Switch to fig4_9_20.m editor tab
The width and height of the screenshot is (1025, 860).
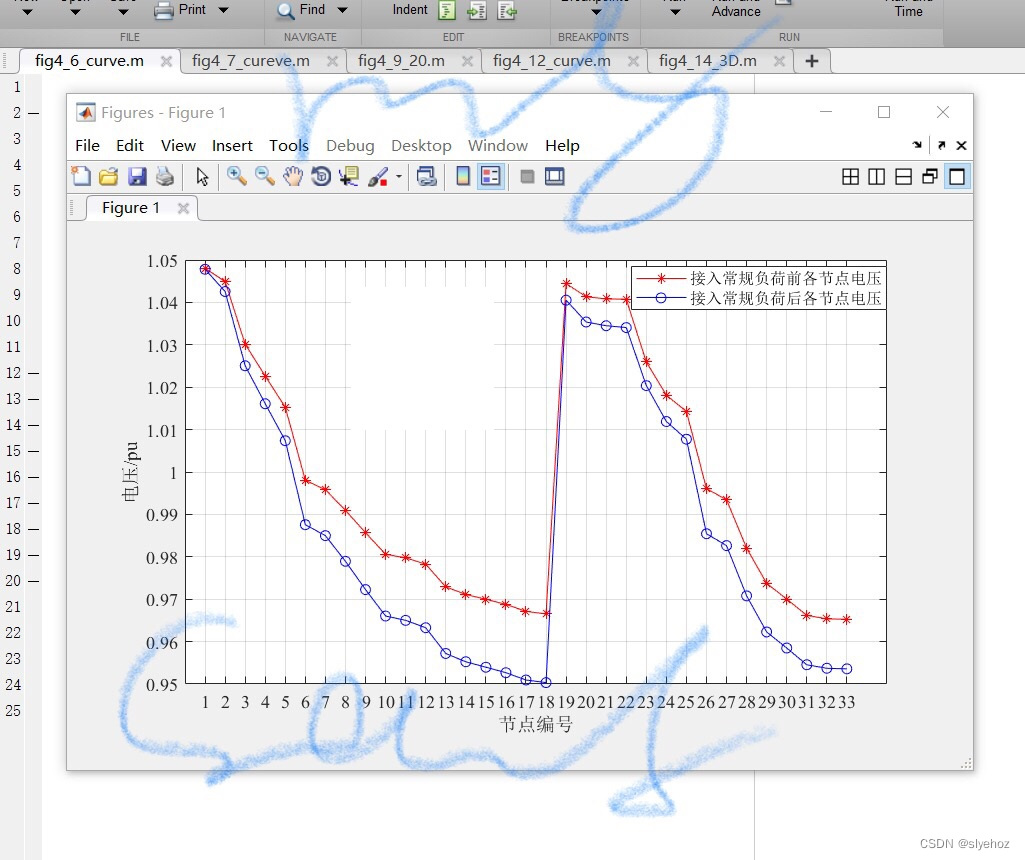(401, 61)
